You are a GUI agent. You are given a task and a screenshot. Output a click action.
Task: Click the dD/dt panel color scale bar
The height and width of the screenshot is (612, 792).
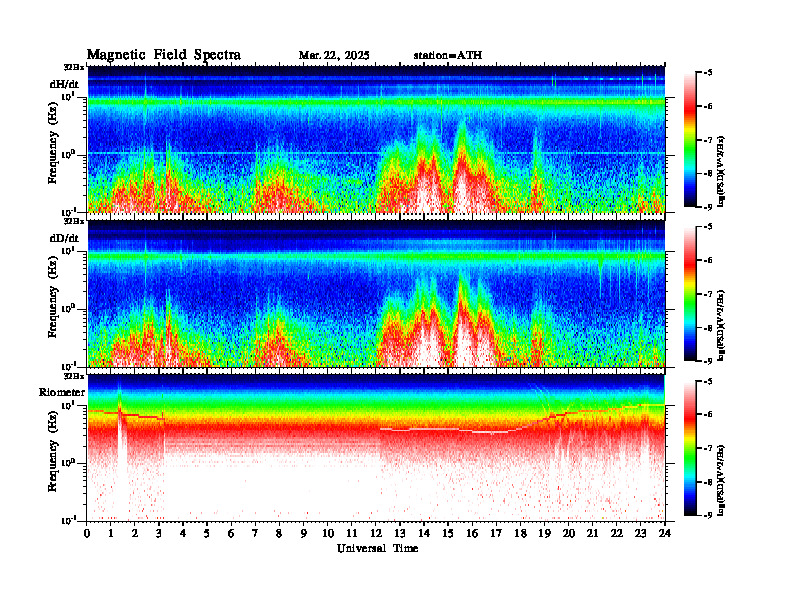point(690,294)
